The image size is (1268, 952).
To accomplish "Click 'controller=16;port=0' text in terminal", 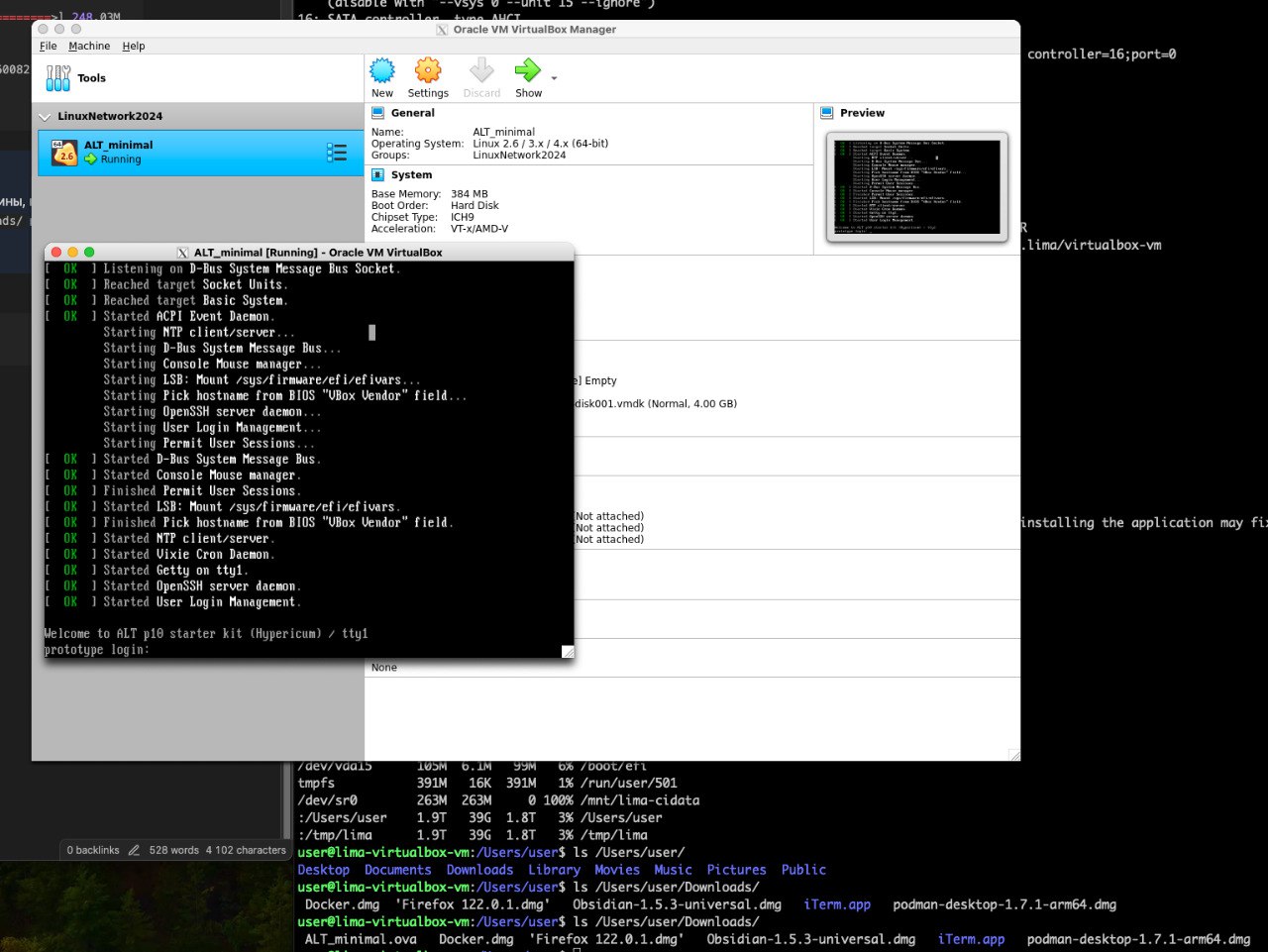I will point(1102,54).
